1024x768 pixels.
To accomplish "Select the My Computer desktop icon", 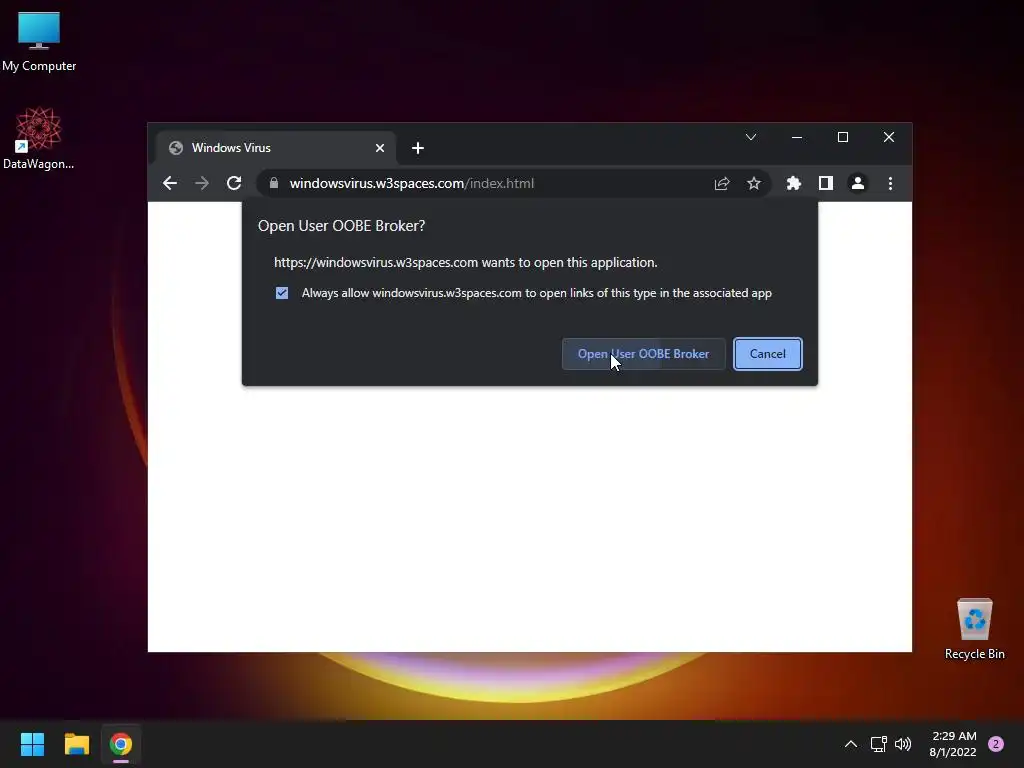I will [39, 42].
